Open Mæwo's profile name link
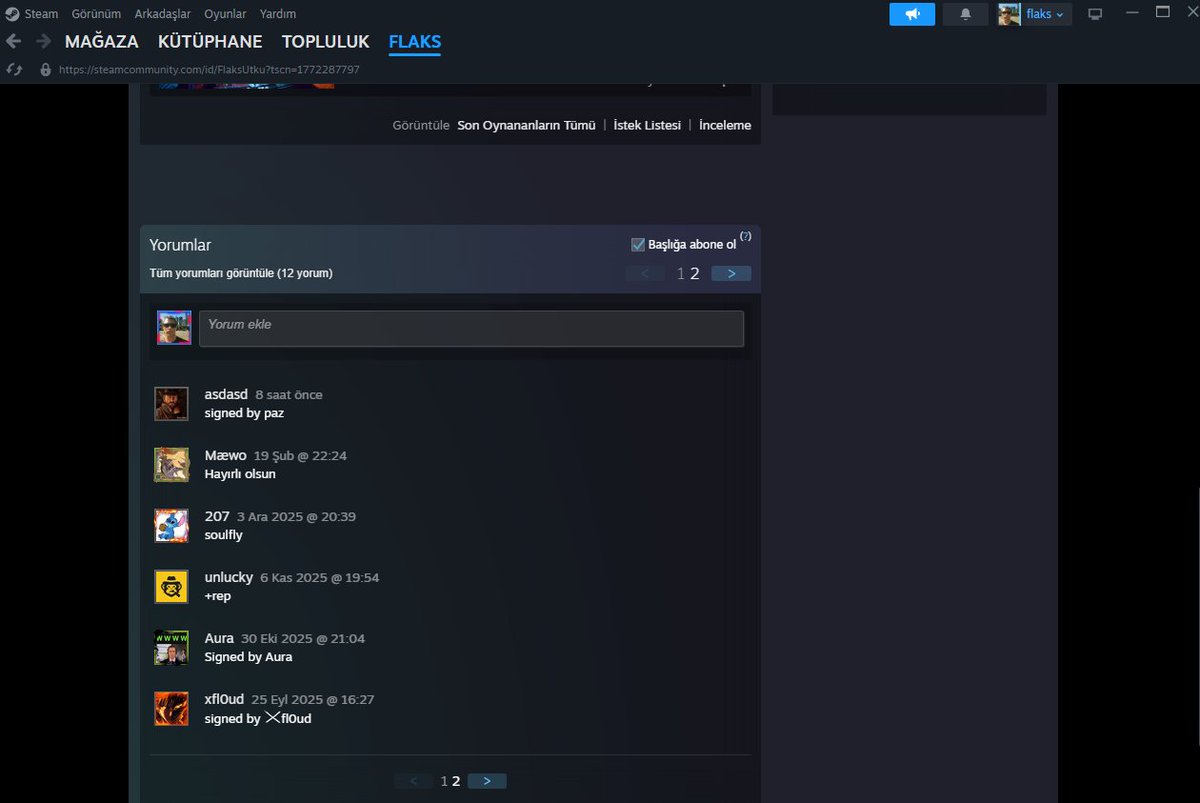 [x=225, y=455]
